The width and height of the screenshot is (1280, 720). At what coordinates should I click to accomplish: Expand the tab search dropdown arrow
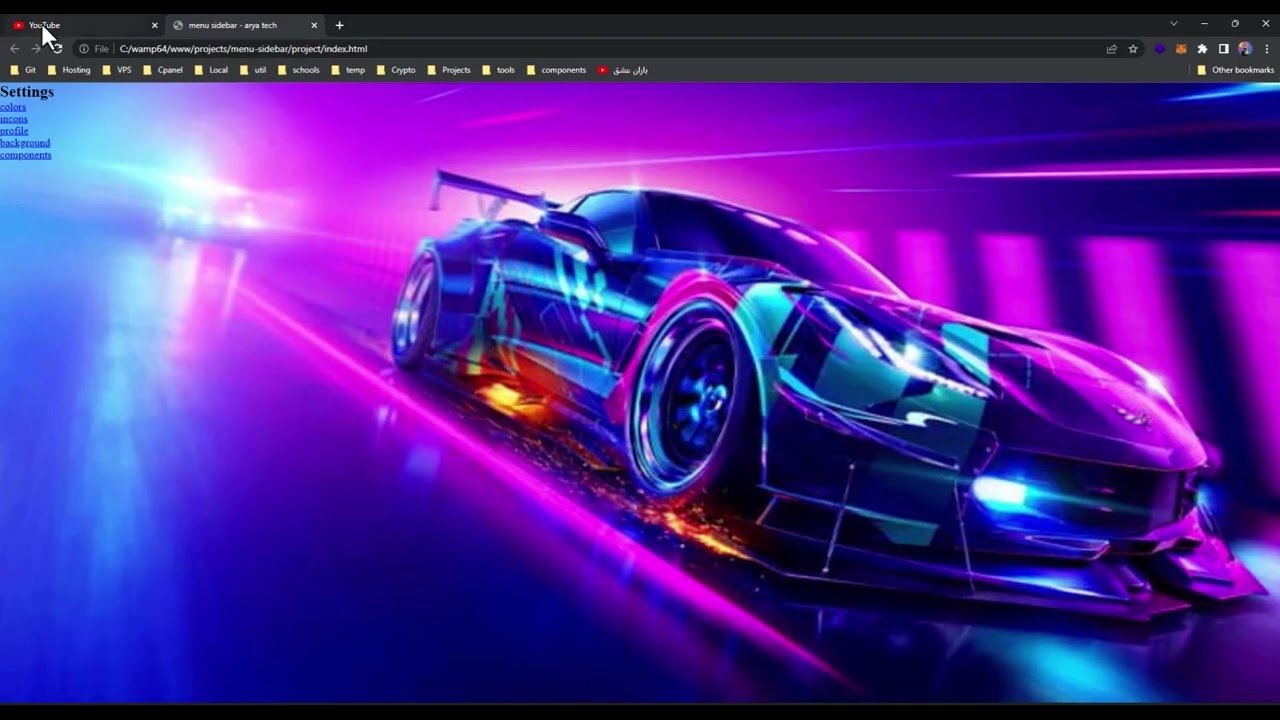1173,24
